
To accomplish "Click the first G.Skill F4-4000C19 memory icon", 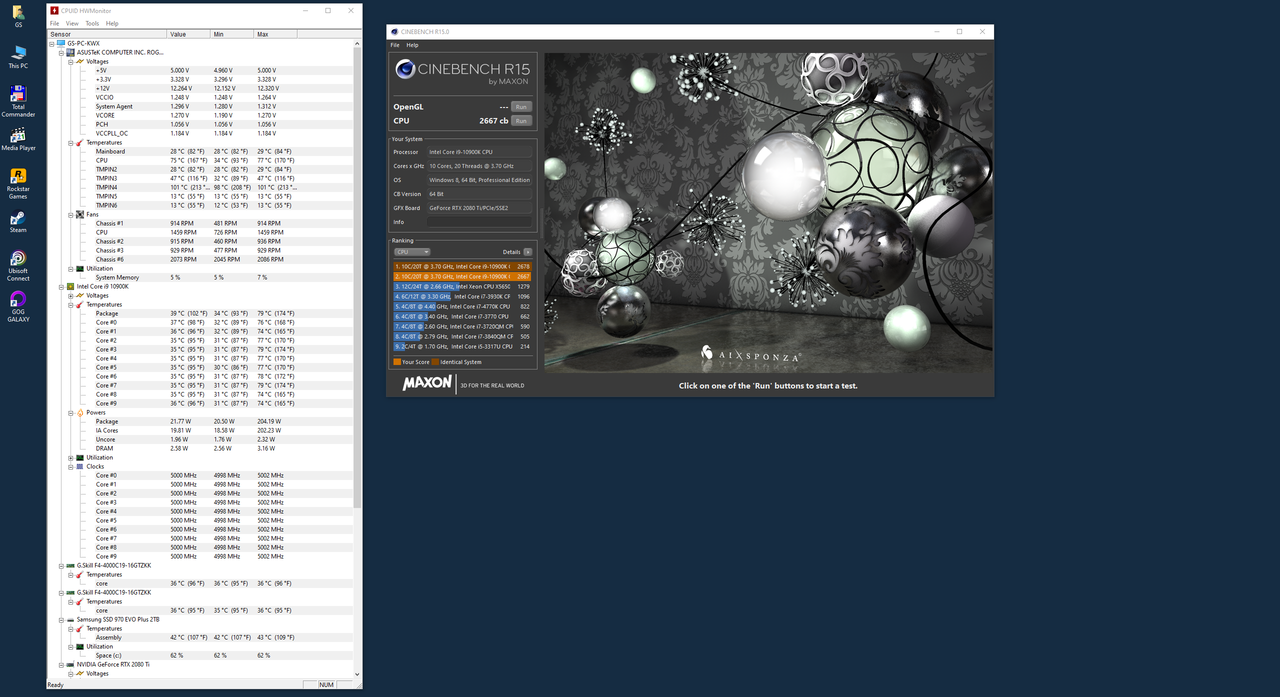I will (71, 565).
